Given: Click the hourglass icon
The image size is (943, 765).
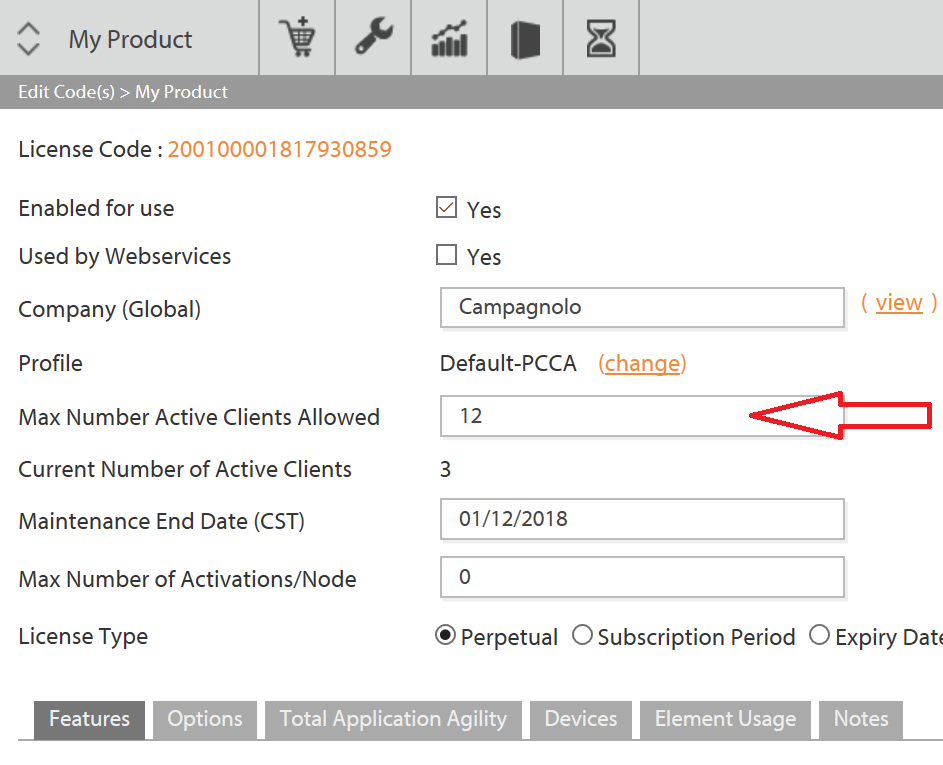Looking at the screenshot, I should (600, 37).
